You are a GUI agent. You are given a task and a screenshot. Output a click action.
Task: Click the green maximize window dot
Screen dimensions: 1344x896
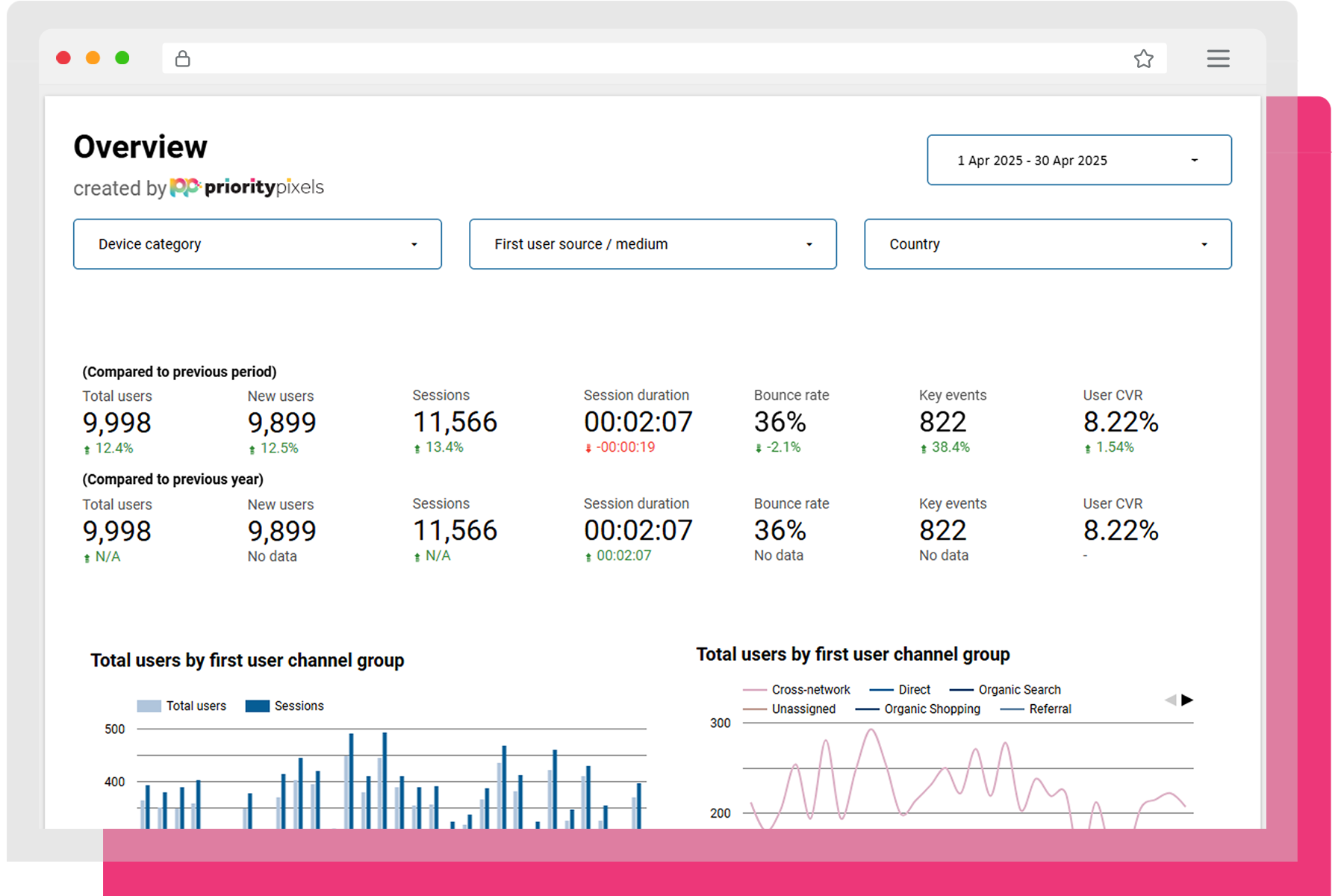[122, 58]
